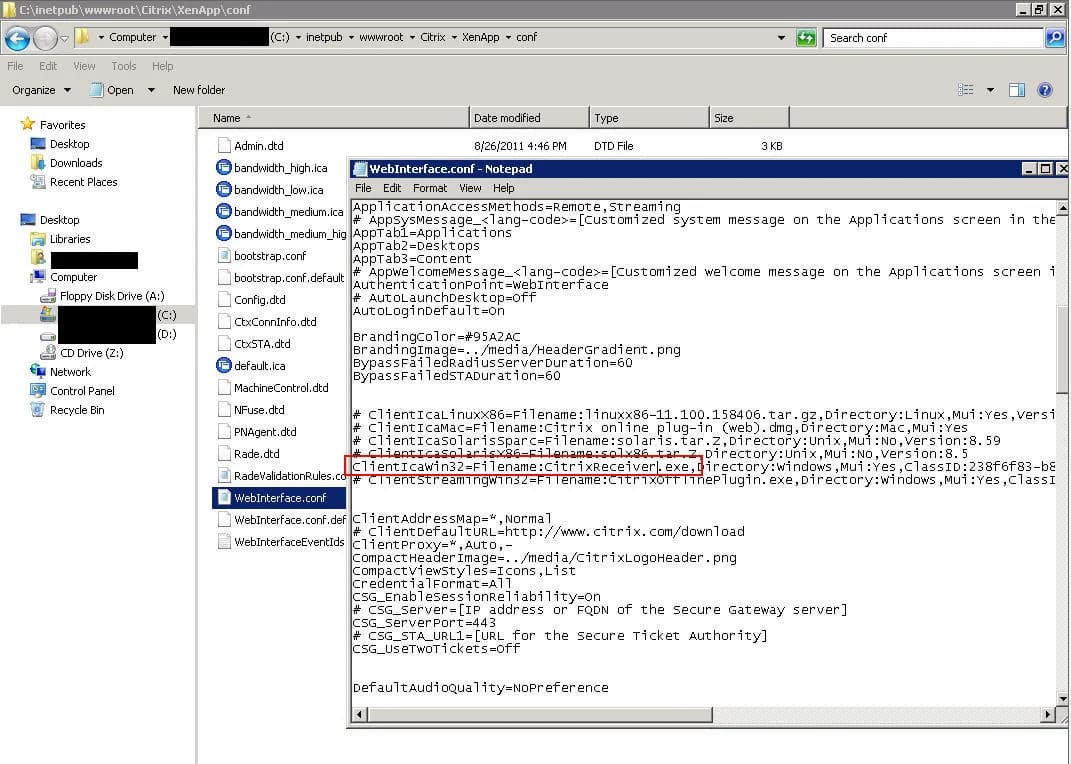Click the search magnifier icon
This screenshot has height=764, width=1071.
pyautogui.click(x=1055, y=38)
